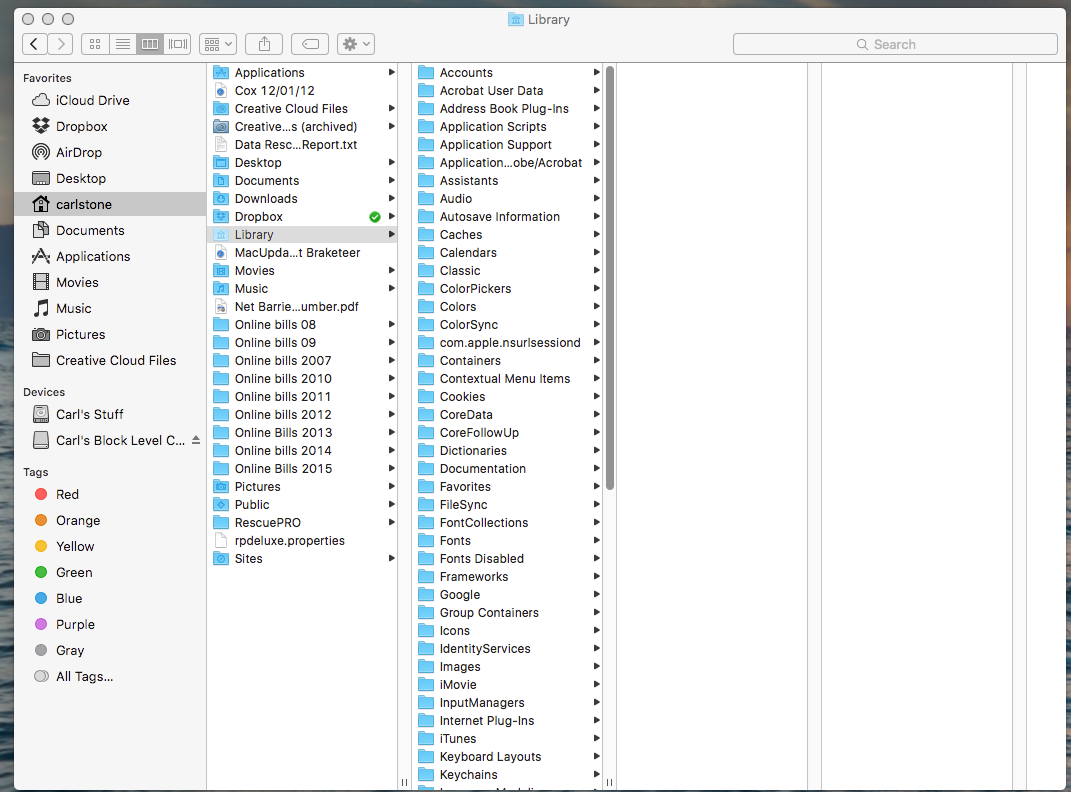The image size is (1071, 792).
Task: Open the Fonts Disabled folder
Action: [508, 558]
